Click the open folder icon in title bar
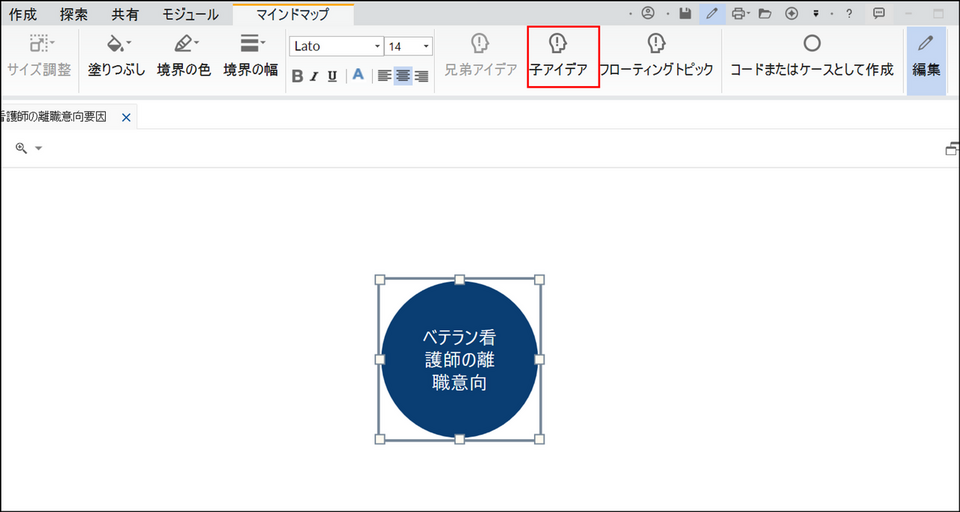 point(765,14)
